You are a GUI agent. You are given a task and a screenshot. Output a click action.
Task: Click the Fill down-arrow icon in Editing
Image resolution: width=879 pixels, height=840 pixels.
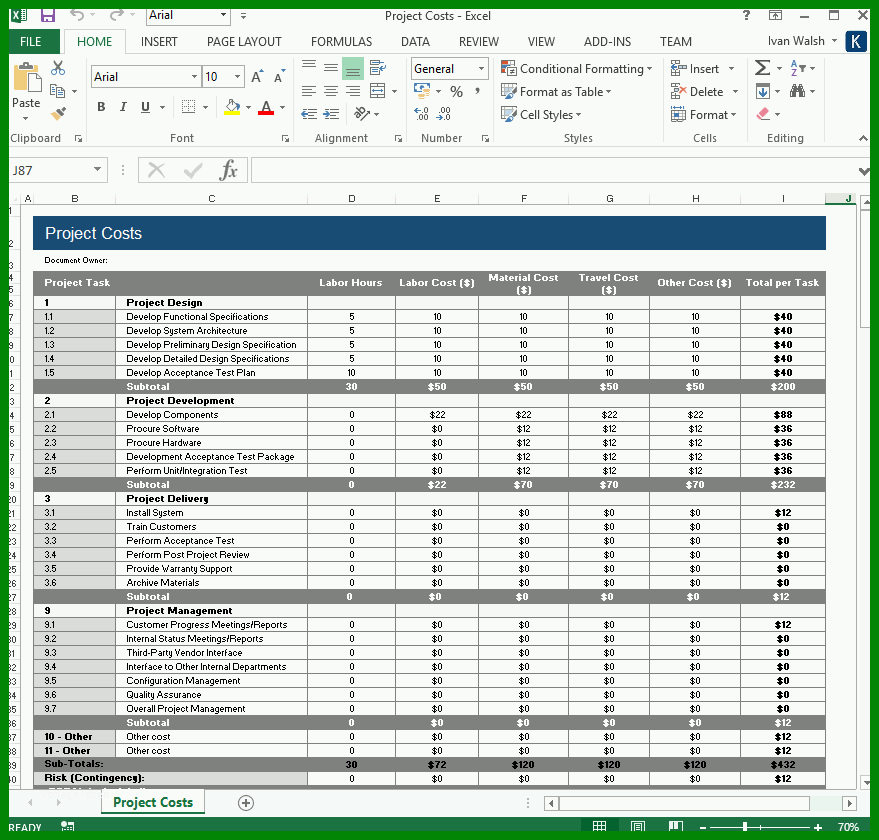763,91
